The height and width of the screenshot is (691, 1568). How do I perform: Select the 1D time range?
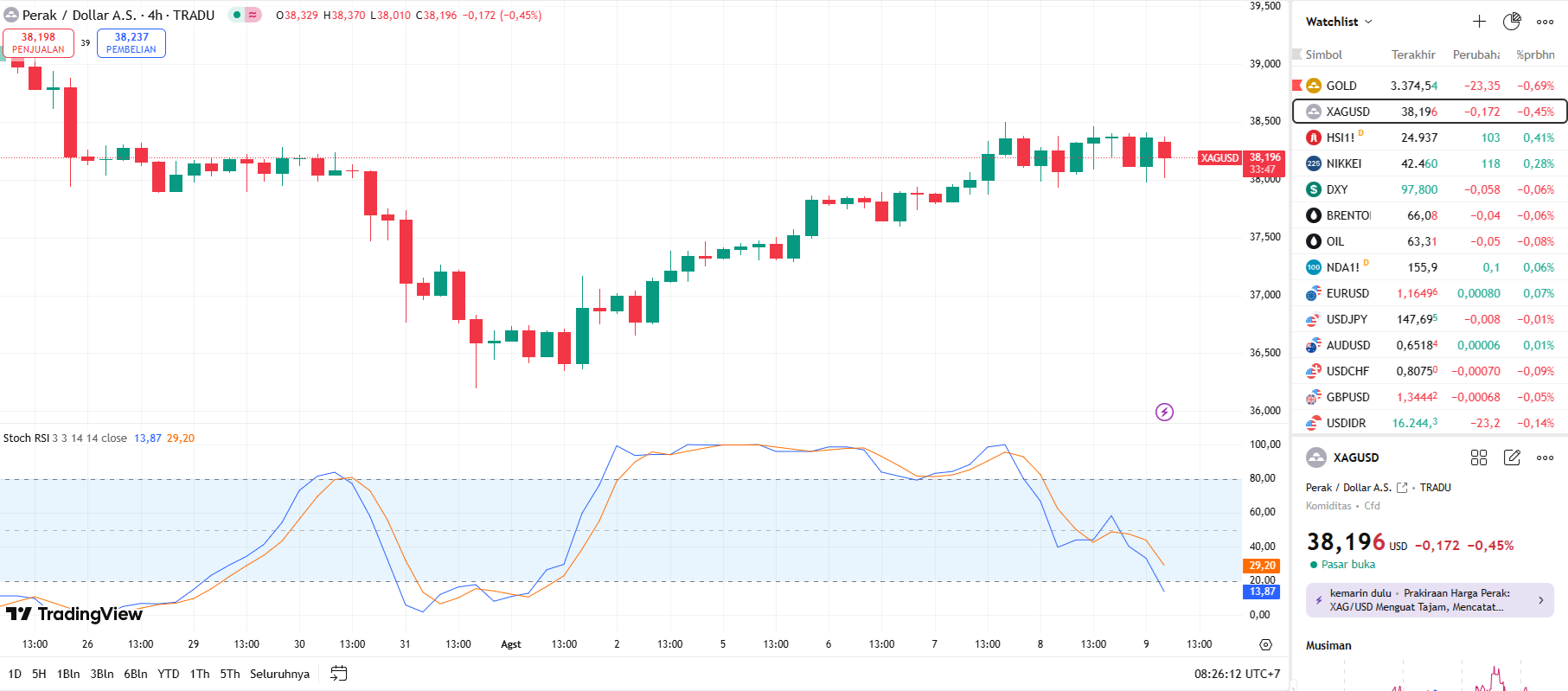pos(15,674)
